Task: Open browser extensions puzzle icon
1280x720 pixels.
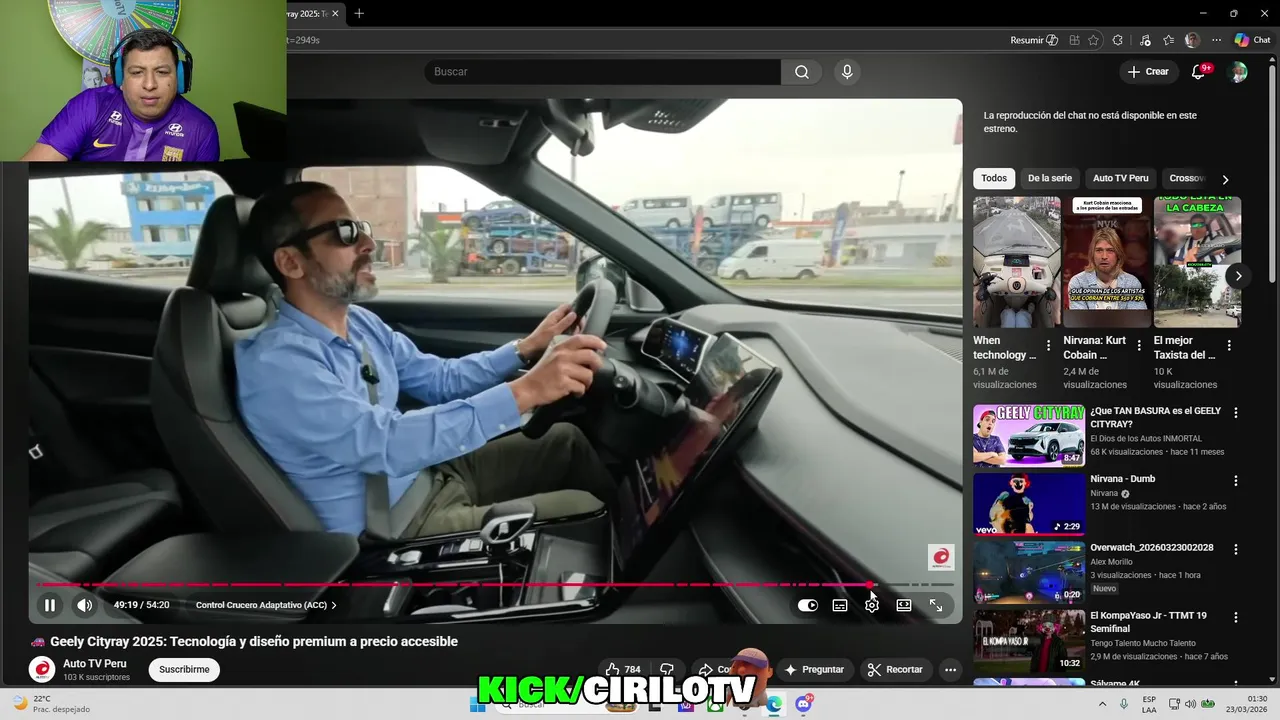Action: [1117, 40]
